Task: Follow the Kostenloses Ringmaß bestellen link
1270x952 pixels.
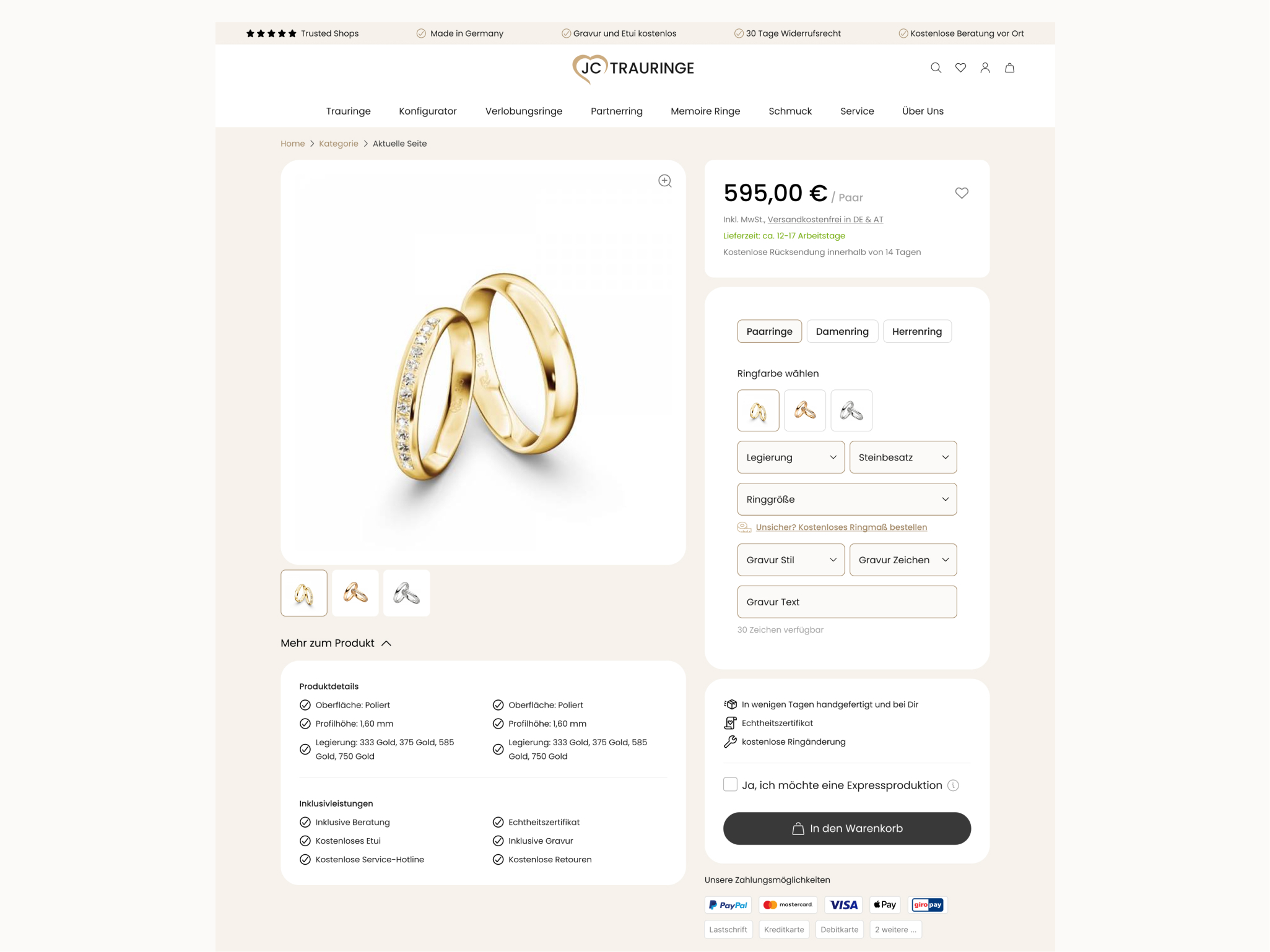Action: click(841, 527)
